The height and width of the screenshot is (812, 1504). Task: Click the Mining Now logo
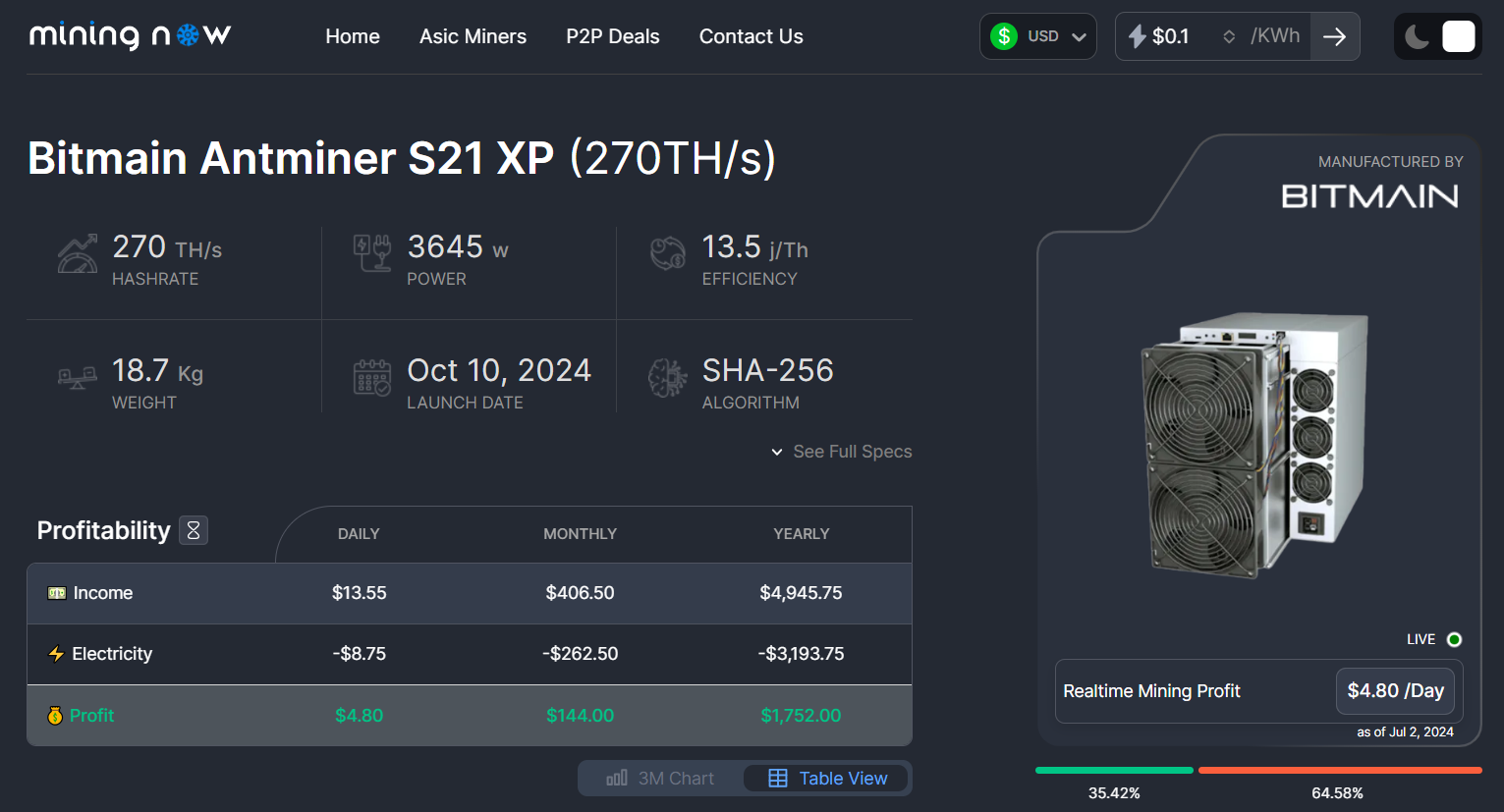pyautogui.click(x=131, y=36)
